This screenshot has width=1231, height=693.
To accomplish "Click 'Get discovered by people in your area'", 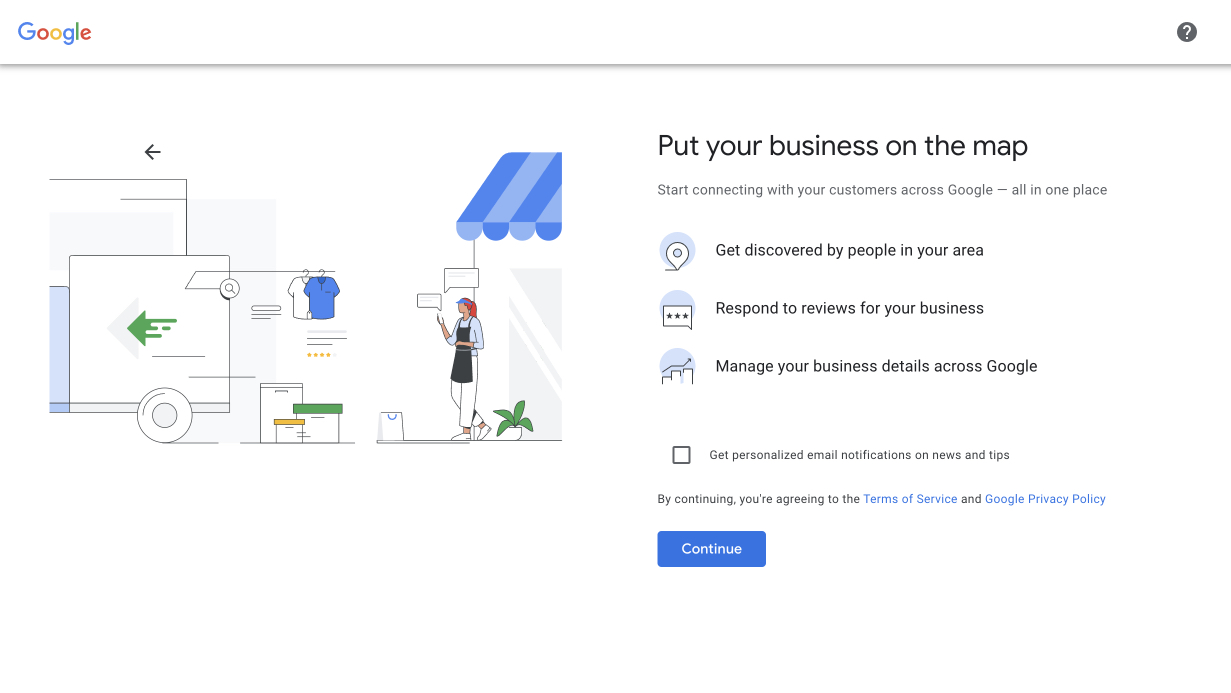I will pos(849,250).
